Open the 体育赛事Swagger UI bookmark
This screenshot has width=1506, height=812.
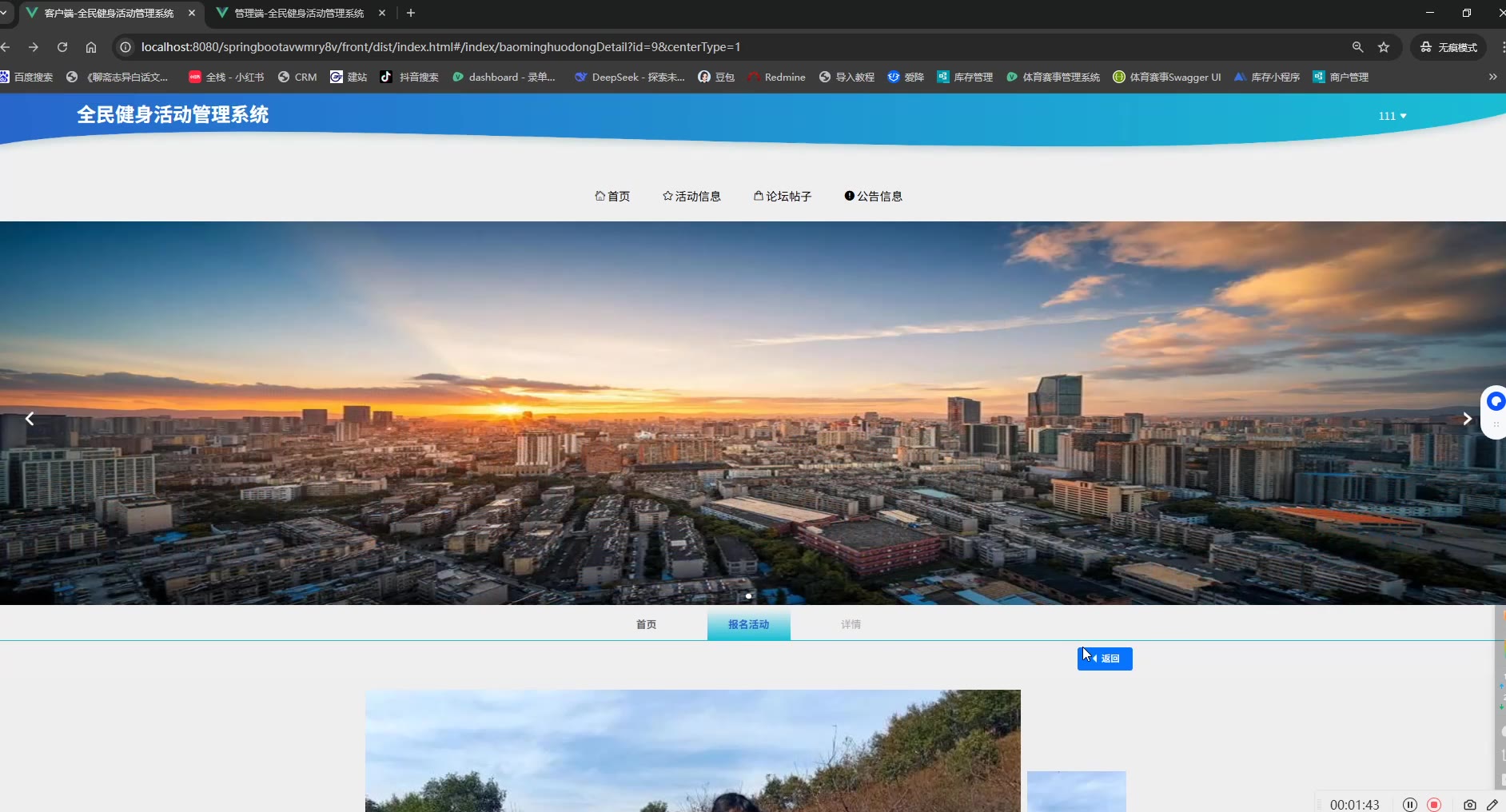(x=1167, y=77)
